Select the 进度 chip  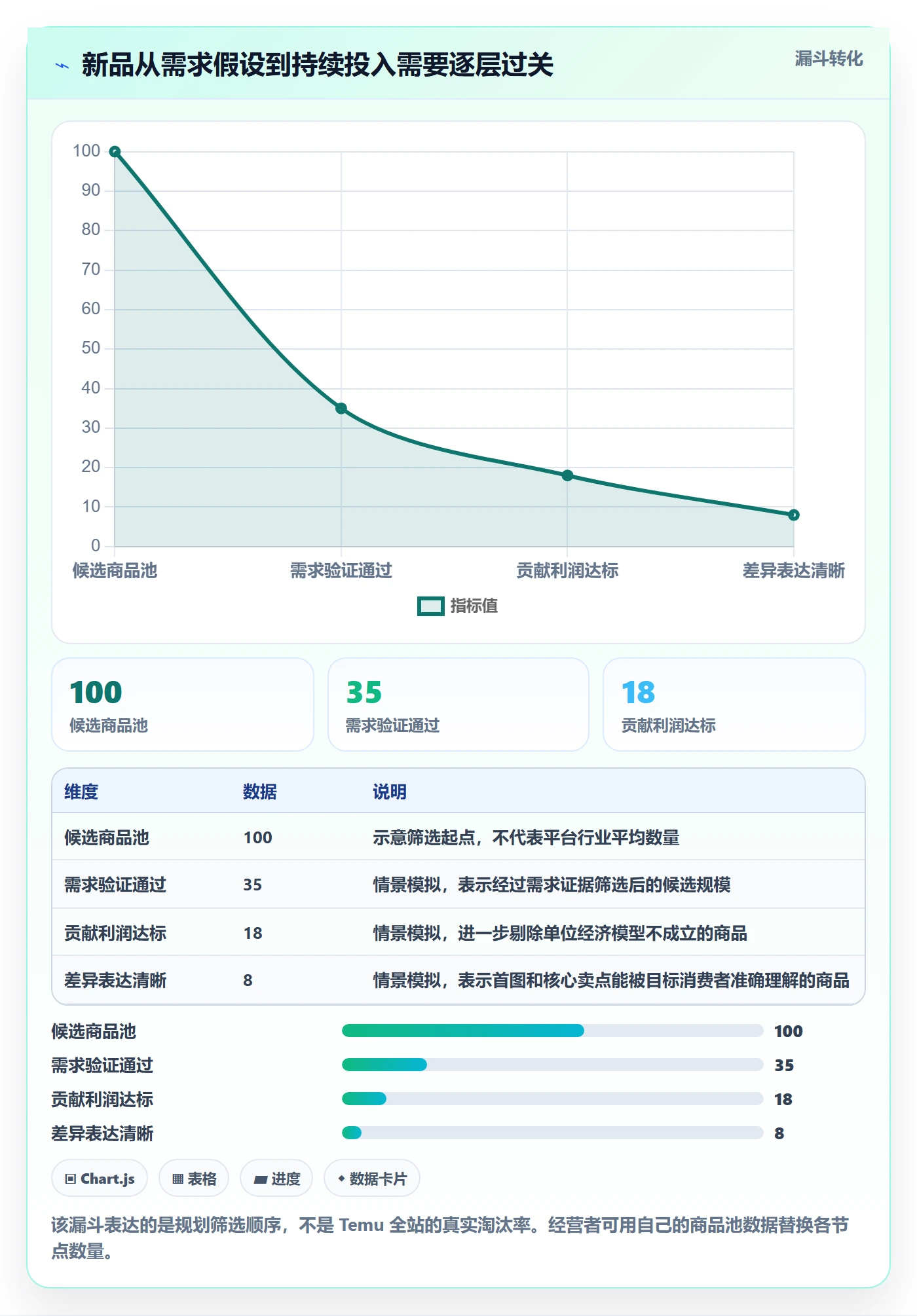coord(276,1179)
